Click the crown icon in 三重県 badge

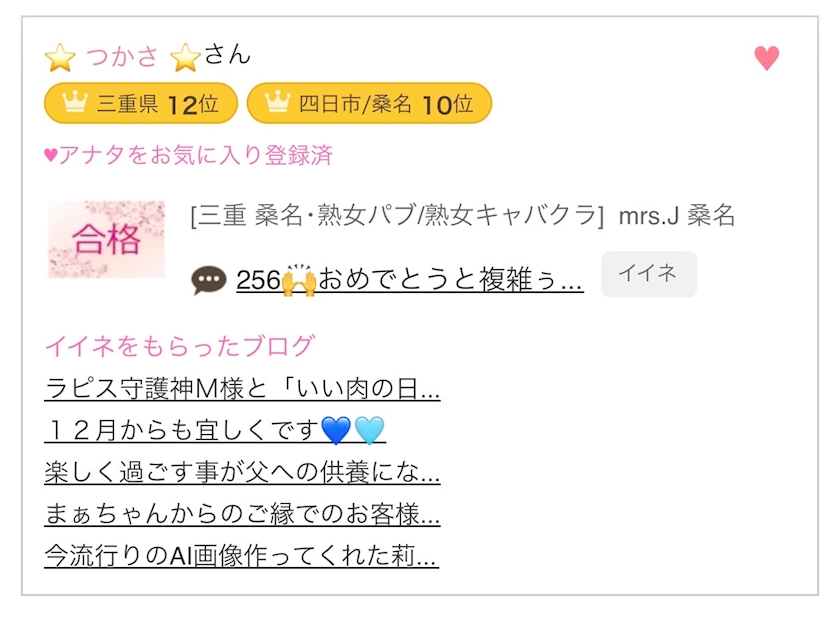(76, 104)
